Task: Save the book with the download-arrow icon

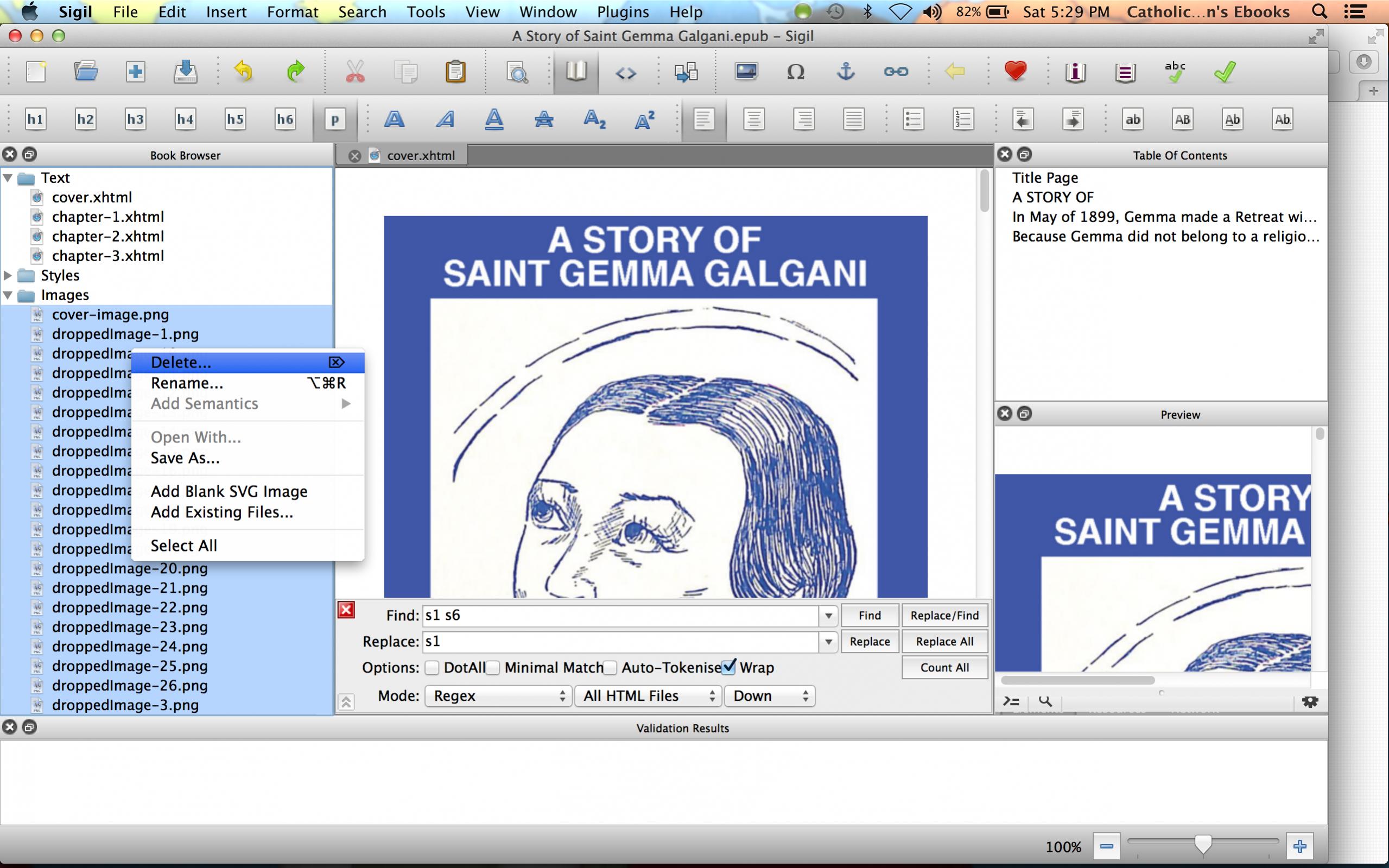Action: [186, 72]
